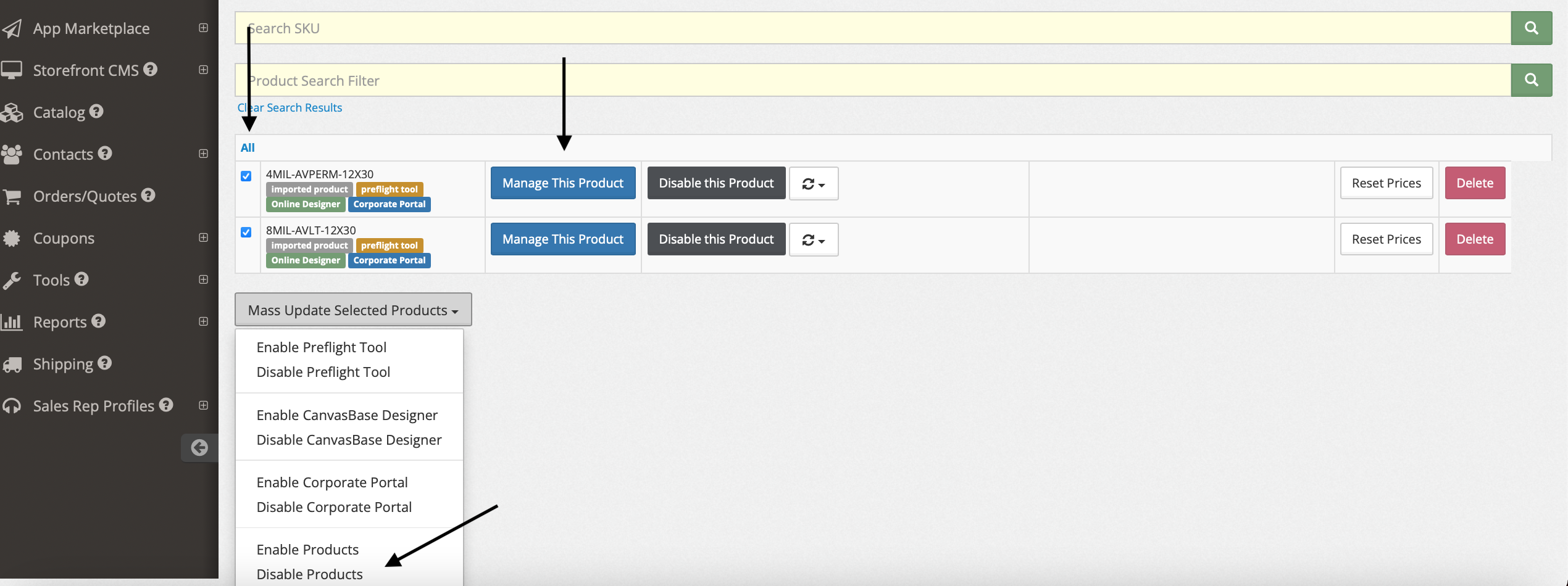
Task: Open Mass Update Selected Products dropdown
Action: pos(353,310)
